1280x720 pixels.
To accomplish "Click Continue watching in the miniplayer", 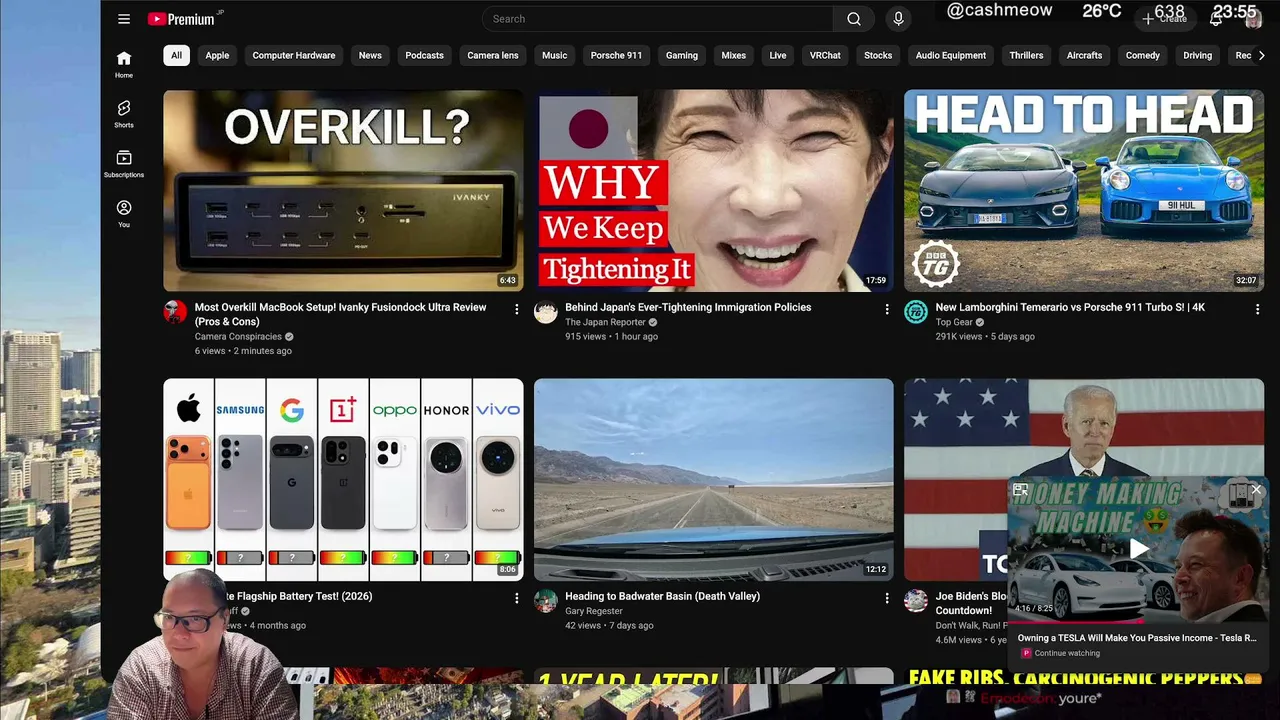I will click(x=1067, y=653).
